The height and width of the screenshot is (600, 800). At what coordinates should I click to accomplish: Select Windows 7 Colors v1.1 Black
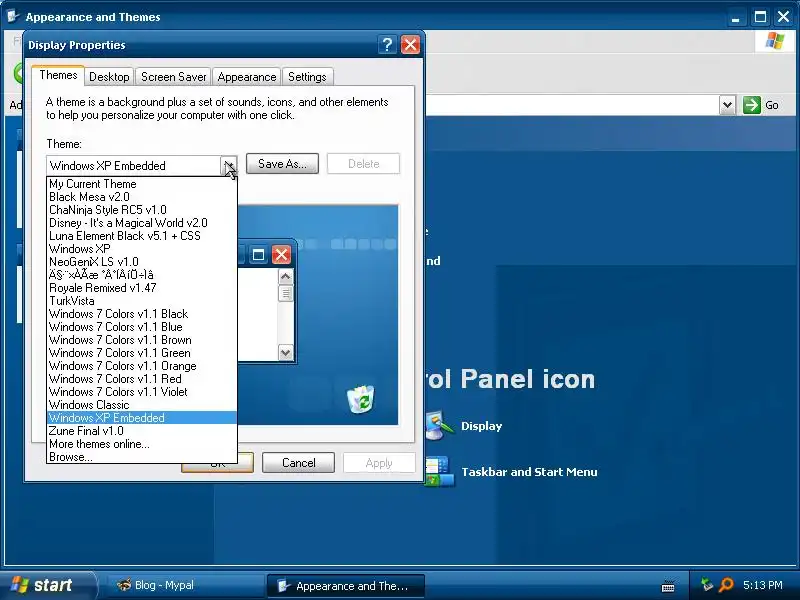click(142, 314)
